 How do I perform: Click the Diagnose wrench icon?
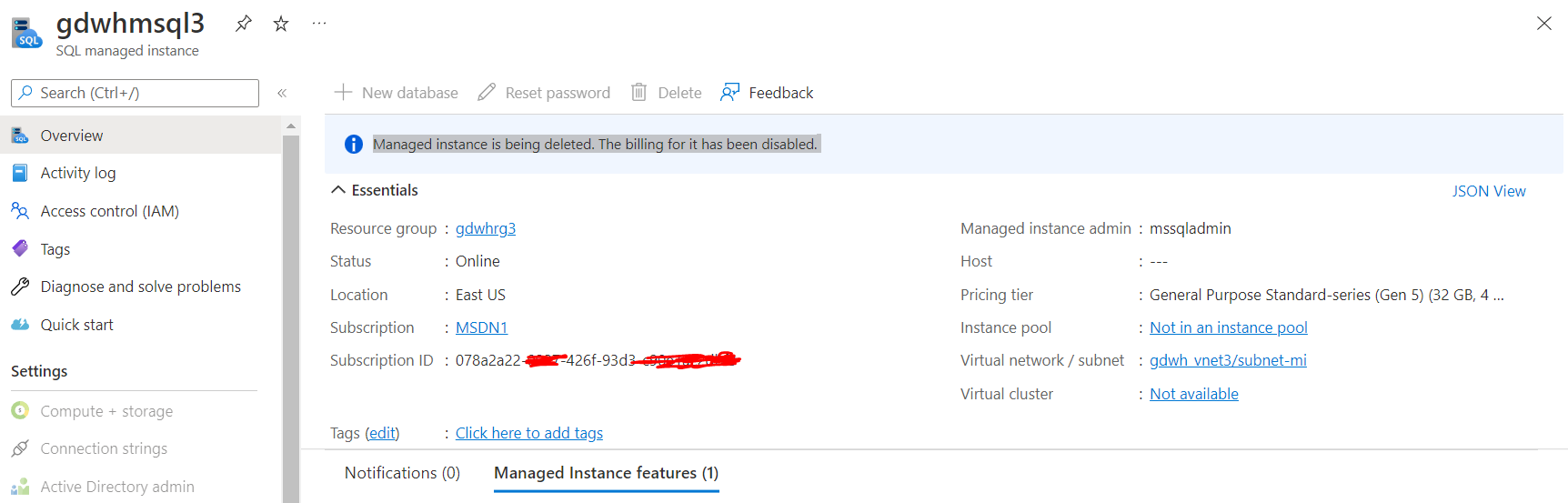(x=20, y=287)
